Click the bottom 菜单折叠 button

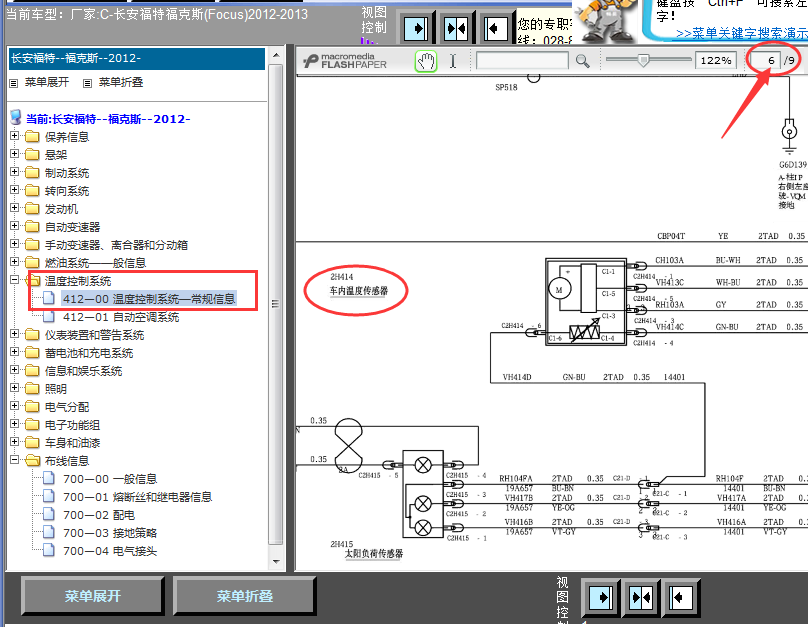245,596
